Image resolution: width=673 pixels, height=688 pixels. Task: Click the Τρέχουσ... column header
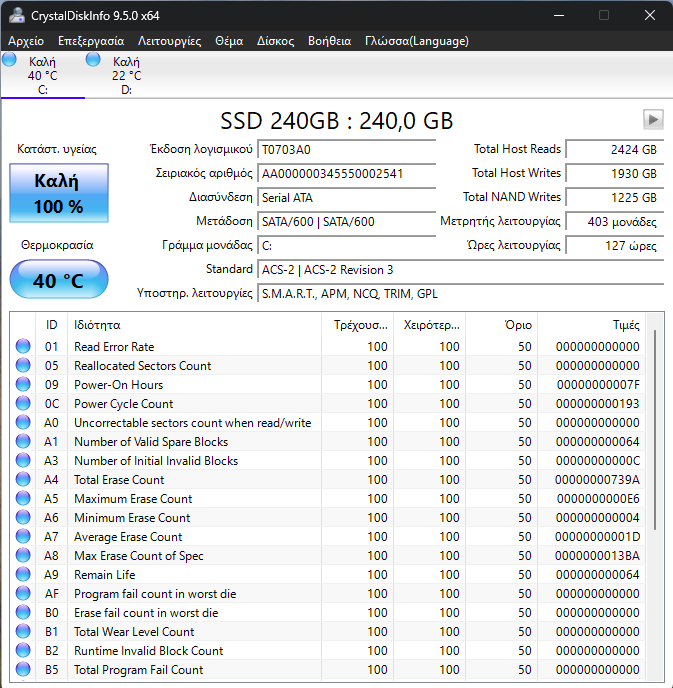coord(358,325)
